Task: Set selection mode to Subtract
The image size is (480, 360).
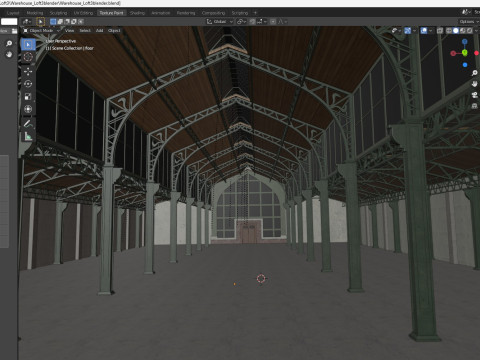Action: point(67,22)
